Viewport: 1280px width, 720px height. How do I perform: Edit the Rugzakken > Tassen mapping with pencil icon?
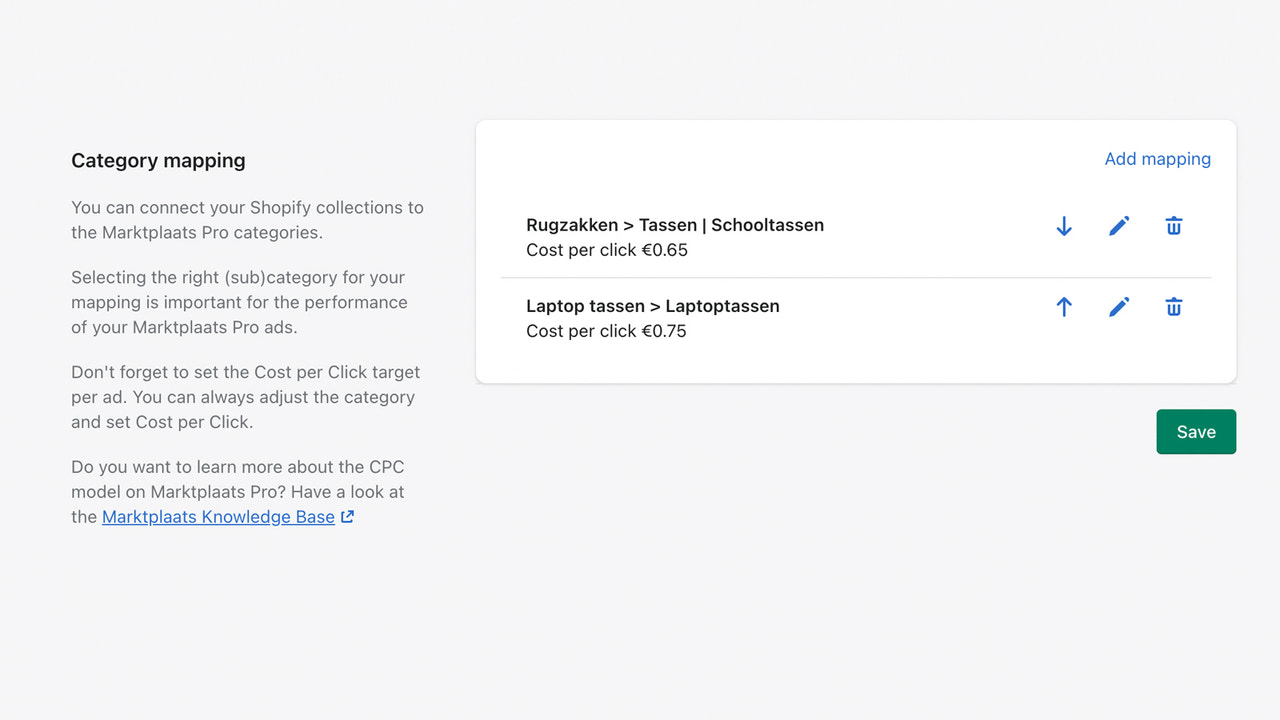tap(1118, 226)
